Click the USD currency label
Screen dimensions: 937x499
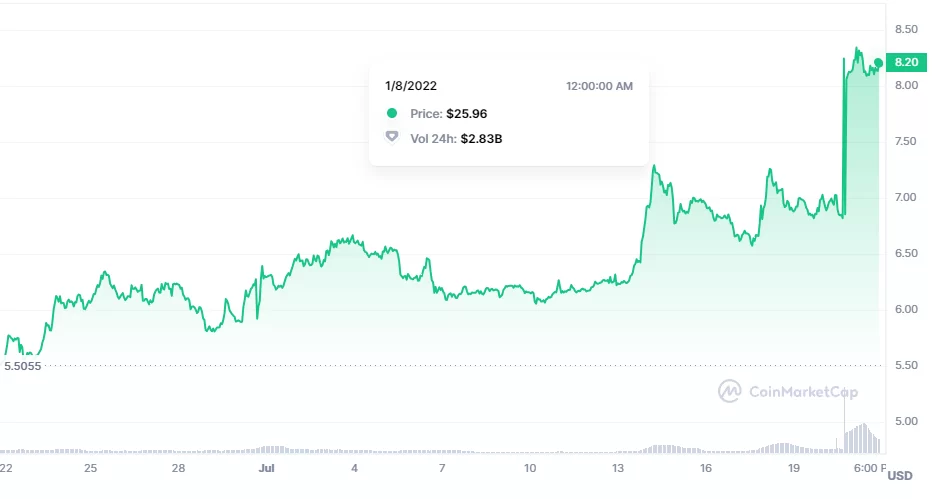(x=899, y=476)
